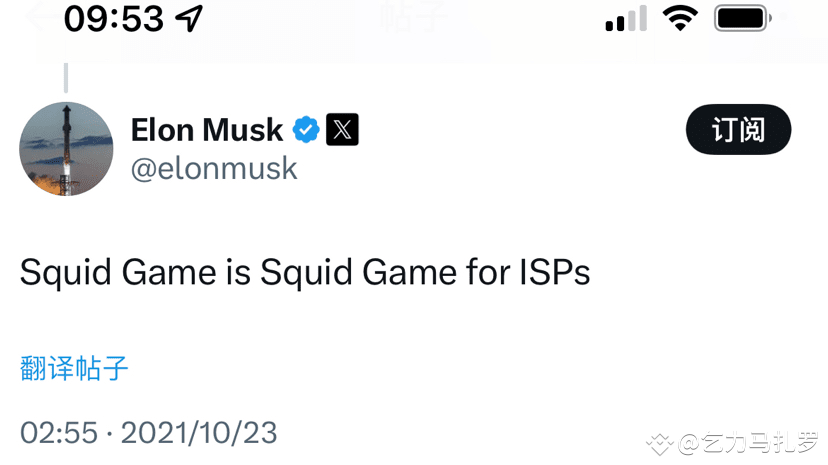828x465 pixels.
Task: Tap the battery indicator icon
Action: (x=742, y=18)
